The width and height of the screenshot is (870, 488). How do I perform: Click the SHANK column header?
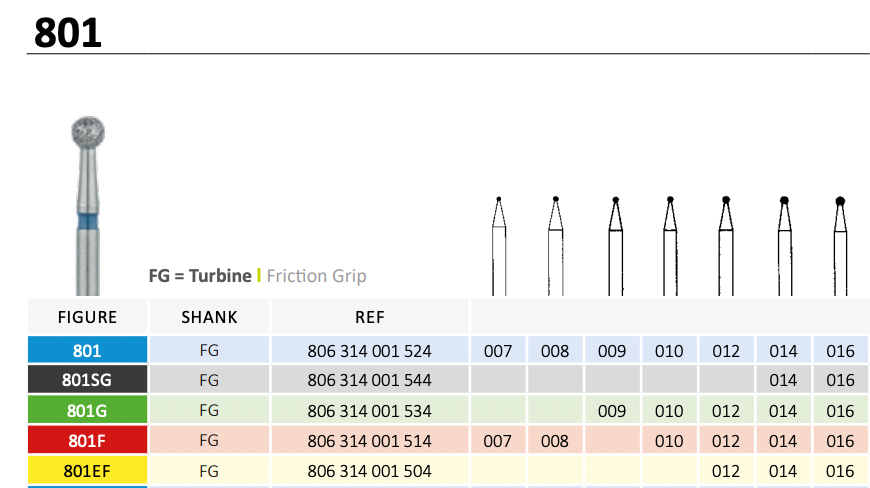(x=209, y=318)
